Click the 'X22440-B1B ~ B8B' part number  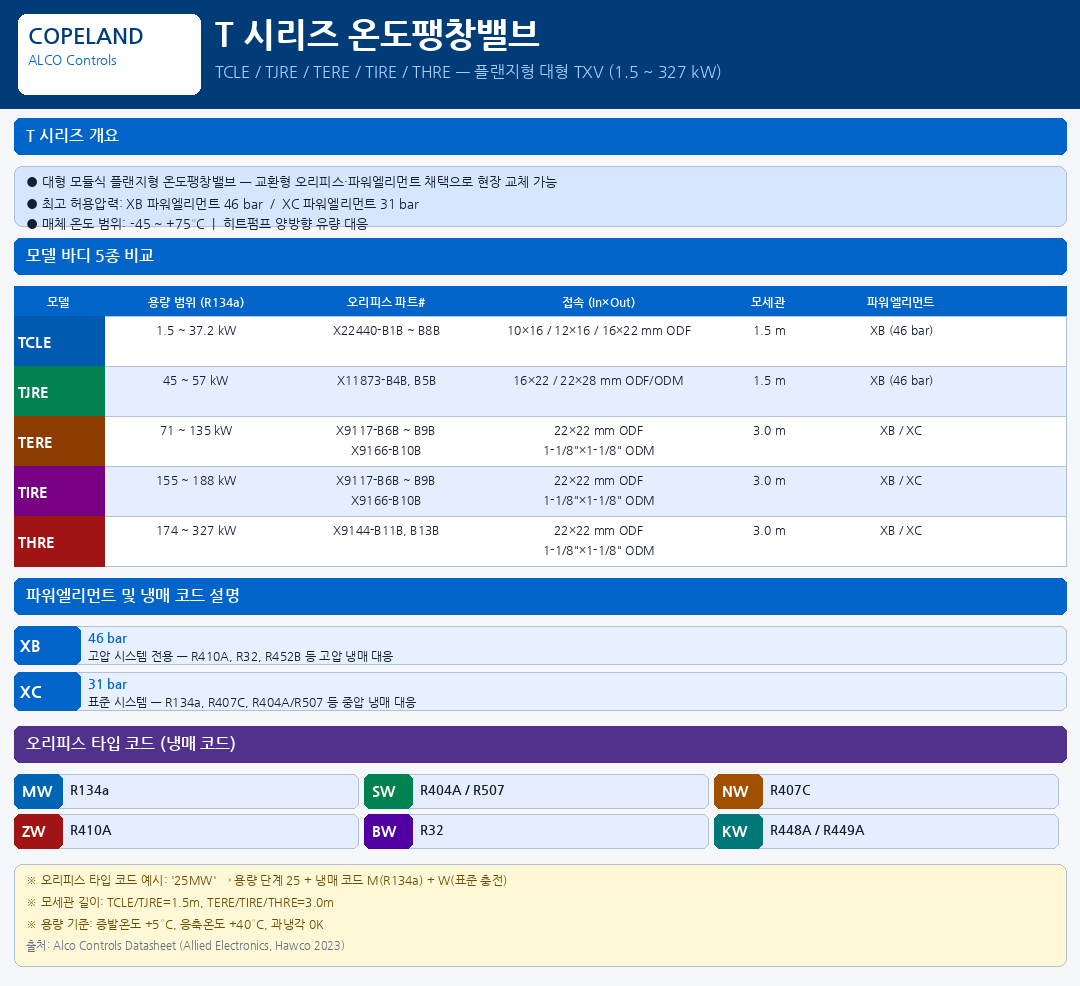[x=386, y=331]
